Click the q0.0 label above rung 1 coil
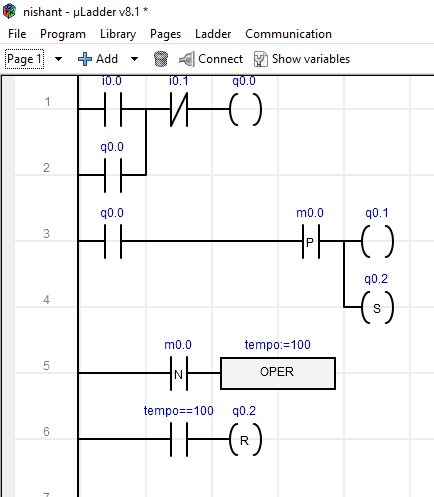The width and height of the screenshot is (434, 497). tap(244, 81)
